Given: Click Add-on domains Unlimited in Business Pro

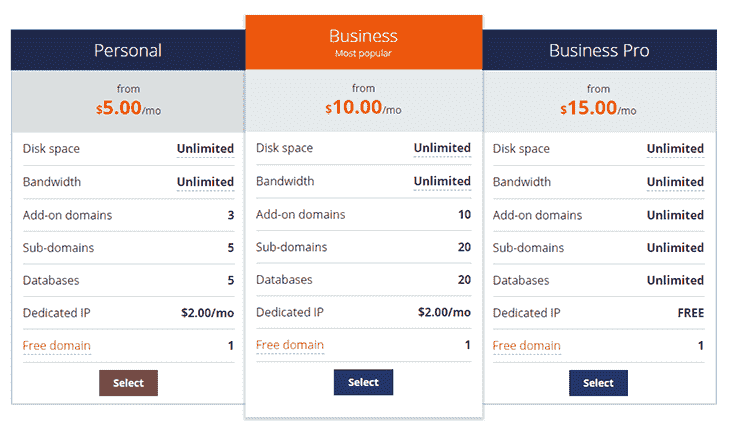Looking at the screenshot, I should click(675, 215).
